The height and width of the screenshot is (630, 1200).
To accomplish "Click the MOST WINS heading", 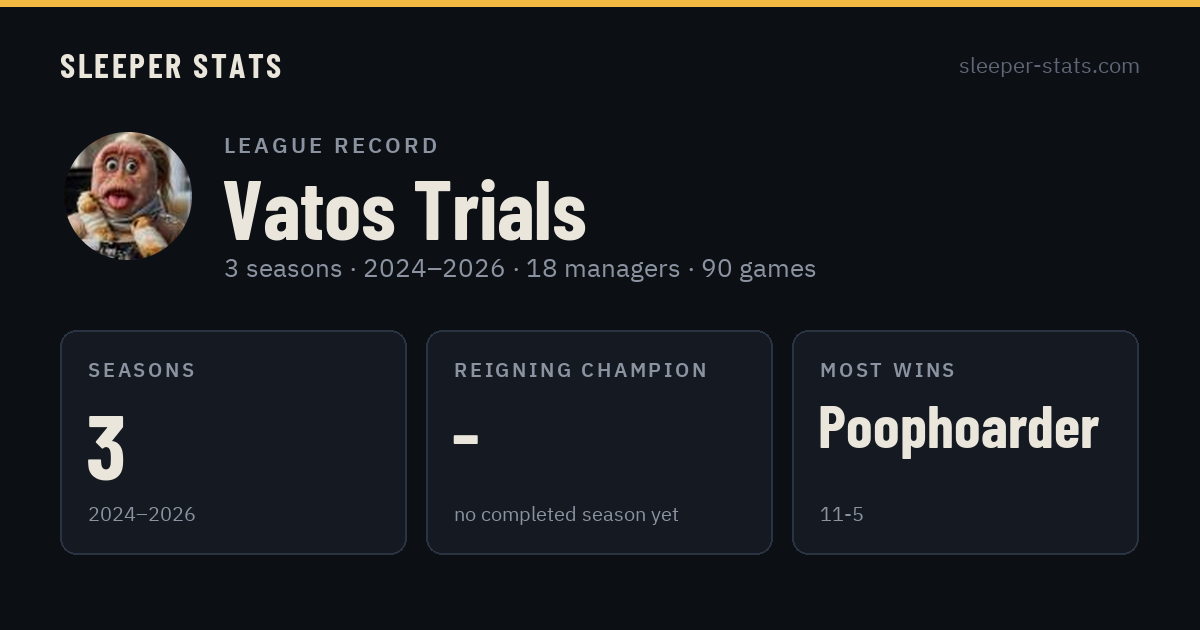I will click(888, 370).
